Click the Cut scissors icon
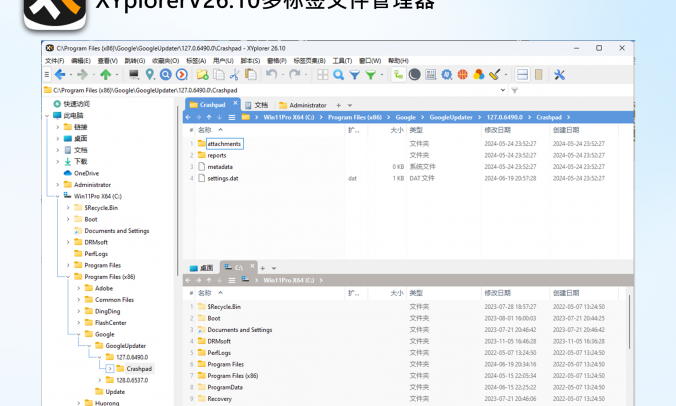The width and height of the screenshot is (676, 406). point(235,75)
